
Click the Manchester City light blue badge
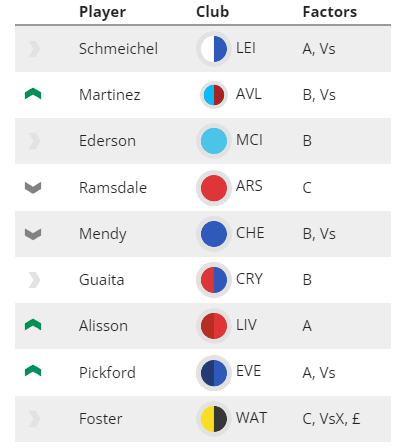tap(214, 141)
